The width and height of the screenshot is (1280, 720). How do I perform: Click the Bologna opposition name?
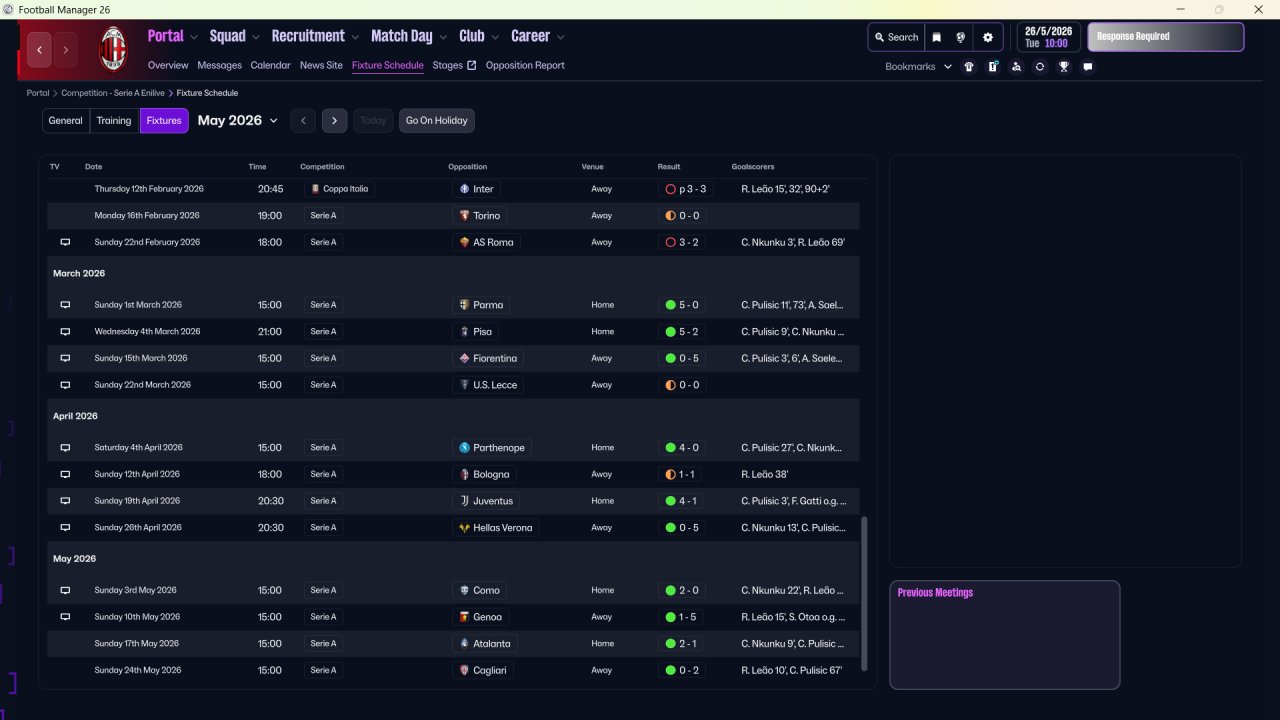pyautogui.click(x=491, y=475)
